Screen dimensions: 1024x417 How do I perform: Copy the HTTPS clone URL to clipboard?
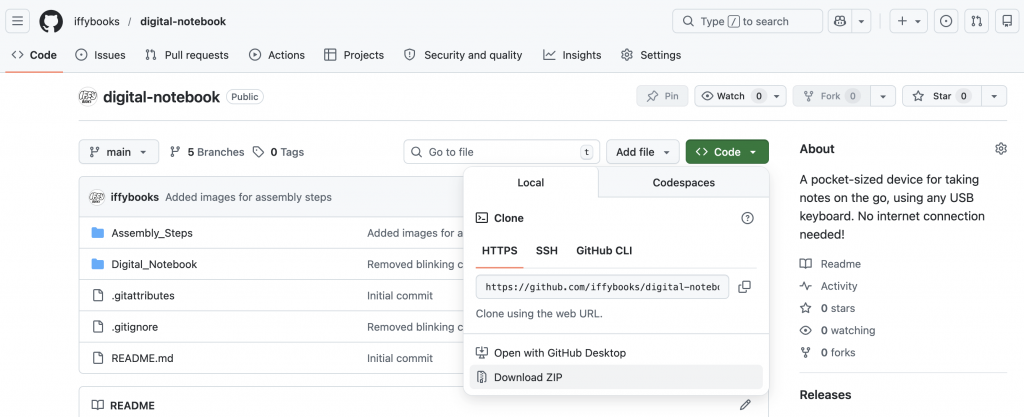pyautogui.click(x=744, y=287)
